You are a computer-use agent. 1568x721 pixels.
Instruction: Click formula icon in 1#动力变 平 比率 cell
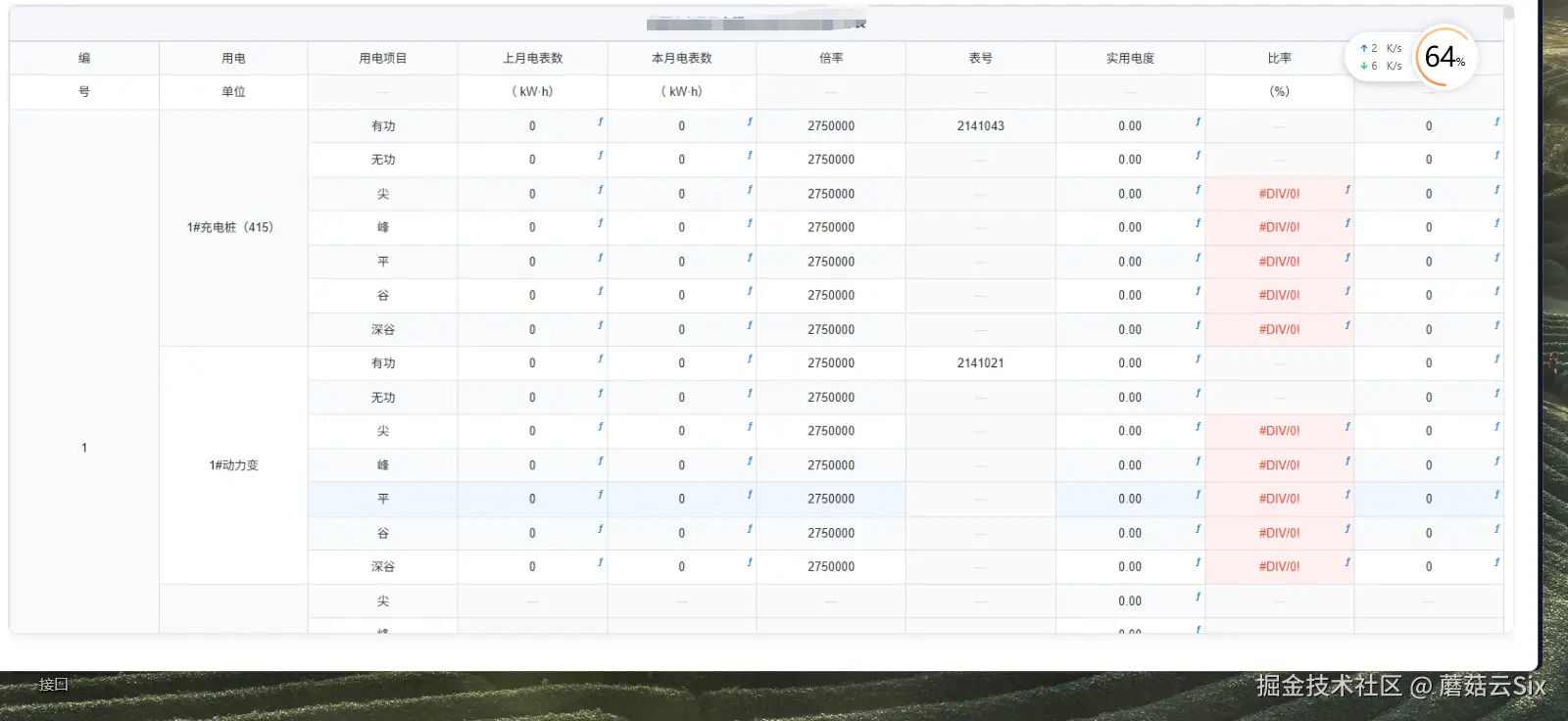point(1347,494)
